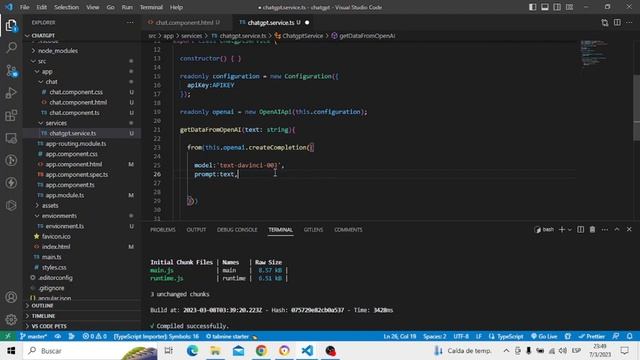Open the Search view in activity bar
The height and width of the screenshot is (360, 640).
11,48
